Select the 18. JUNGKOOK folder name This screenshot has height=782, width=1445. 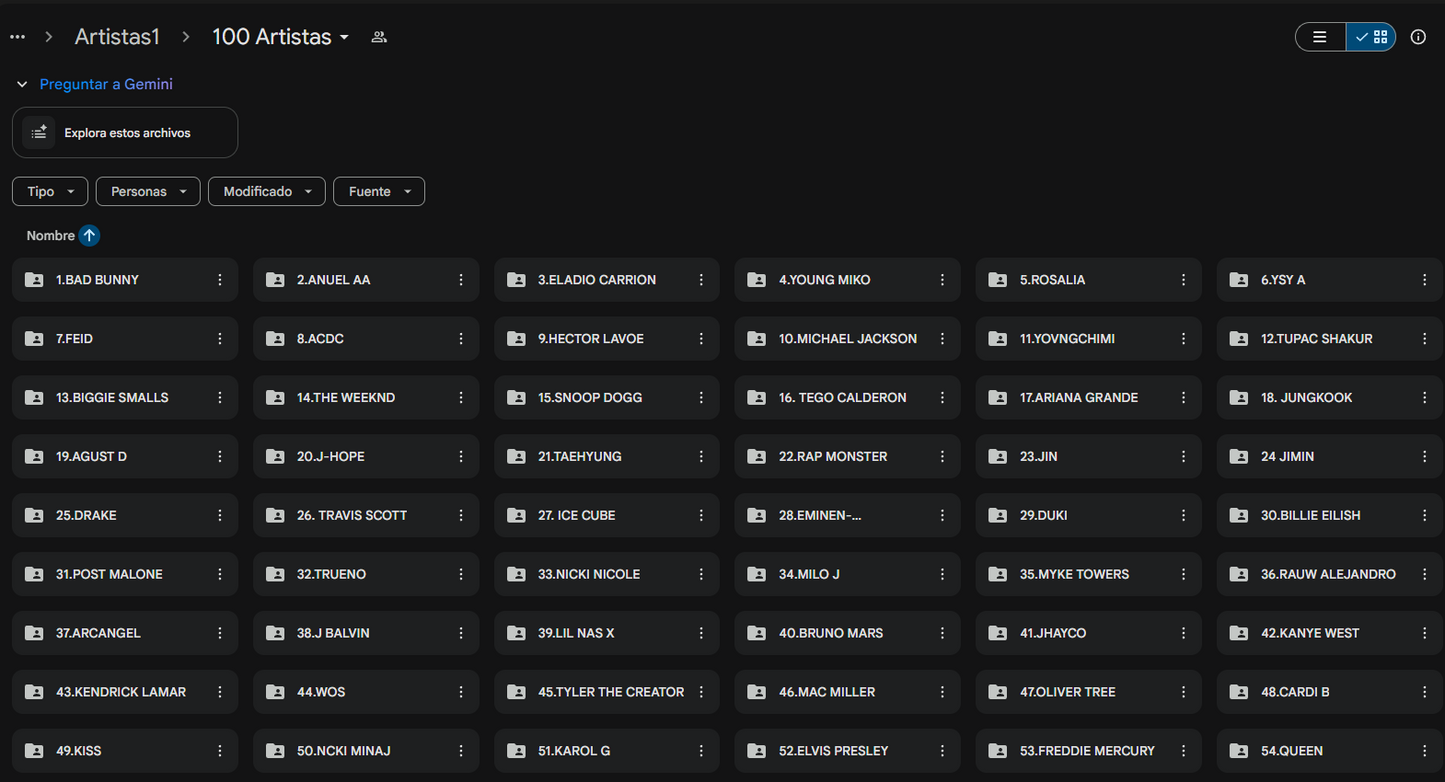tap(1307, 398)
